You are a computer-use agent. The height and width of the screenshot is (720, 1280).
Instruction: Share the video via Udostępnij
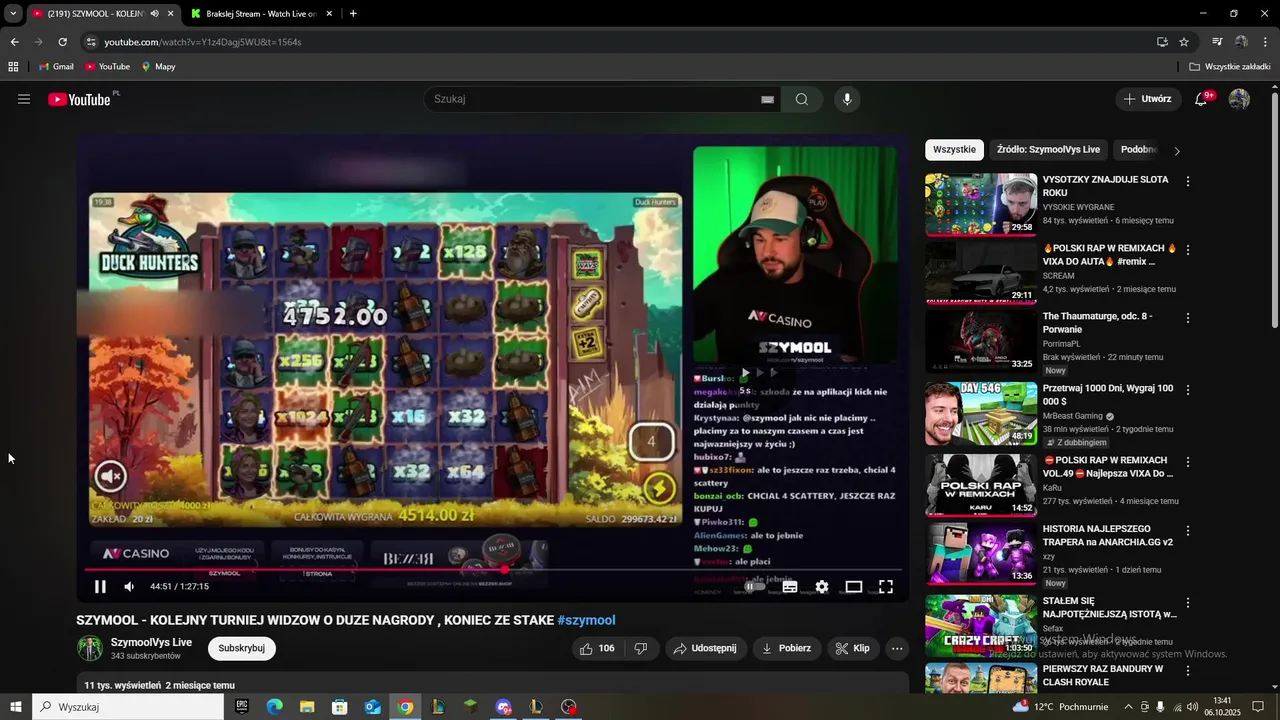click(705, 648)
